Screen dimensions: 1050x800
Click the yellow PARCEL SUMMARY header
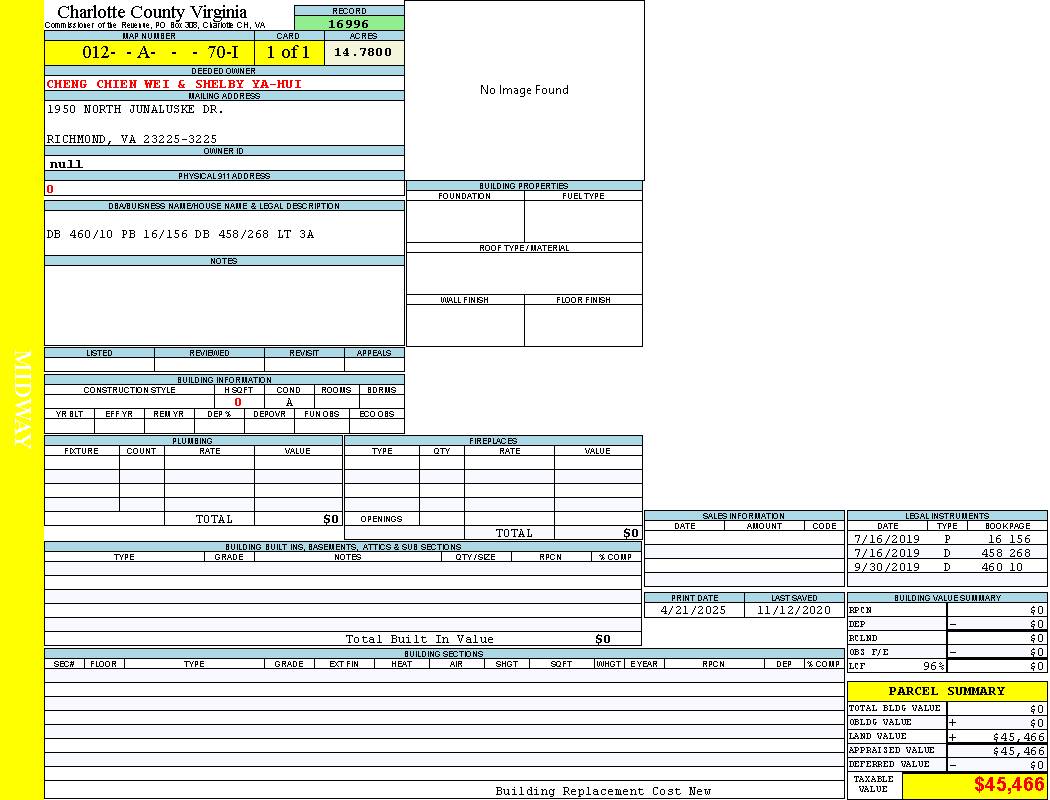(x=946, y=691)
